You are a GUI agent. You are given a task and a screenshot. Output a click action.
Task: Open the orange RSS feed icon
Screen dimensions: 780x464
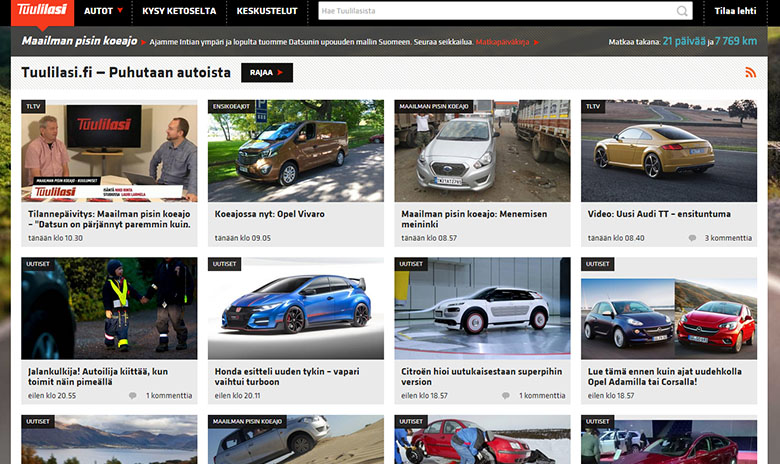pyautogui.click(x=750, y=73)
